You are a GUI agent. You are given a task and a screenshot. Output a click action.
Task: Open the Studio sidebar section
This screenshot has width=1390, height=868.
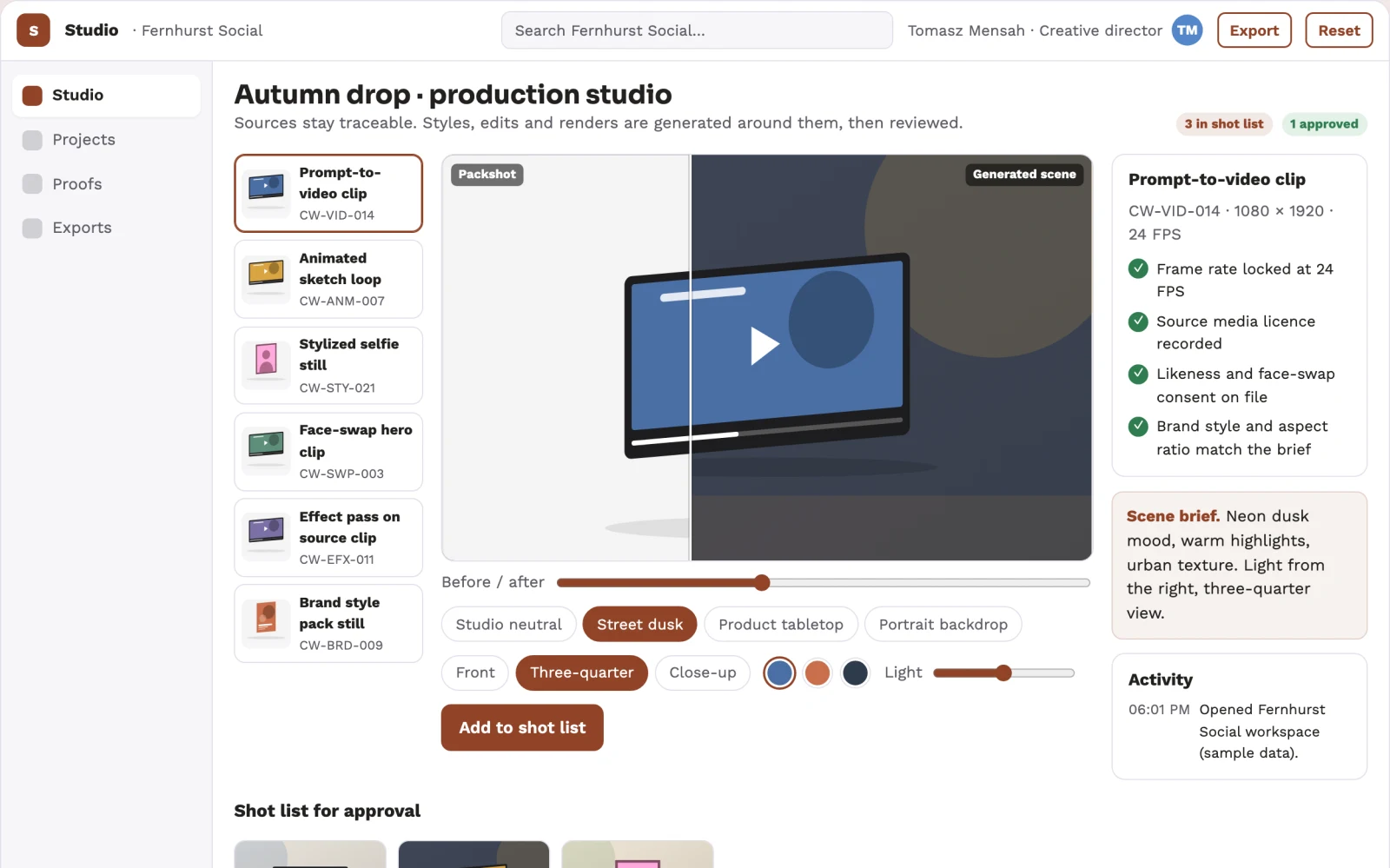point(106,96)
